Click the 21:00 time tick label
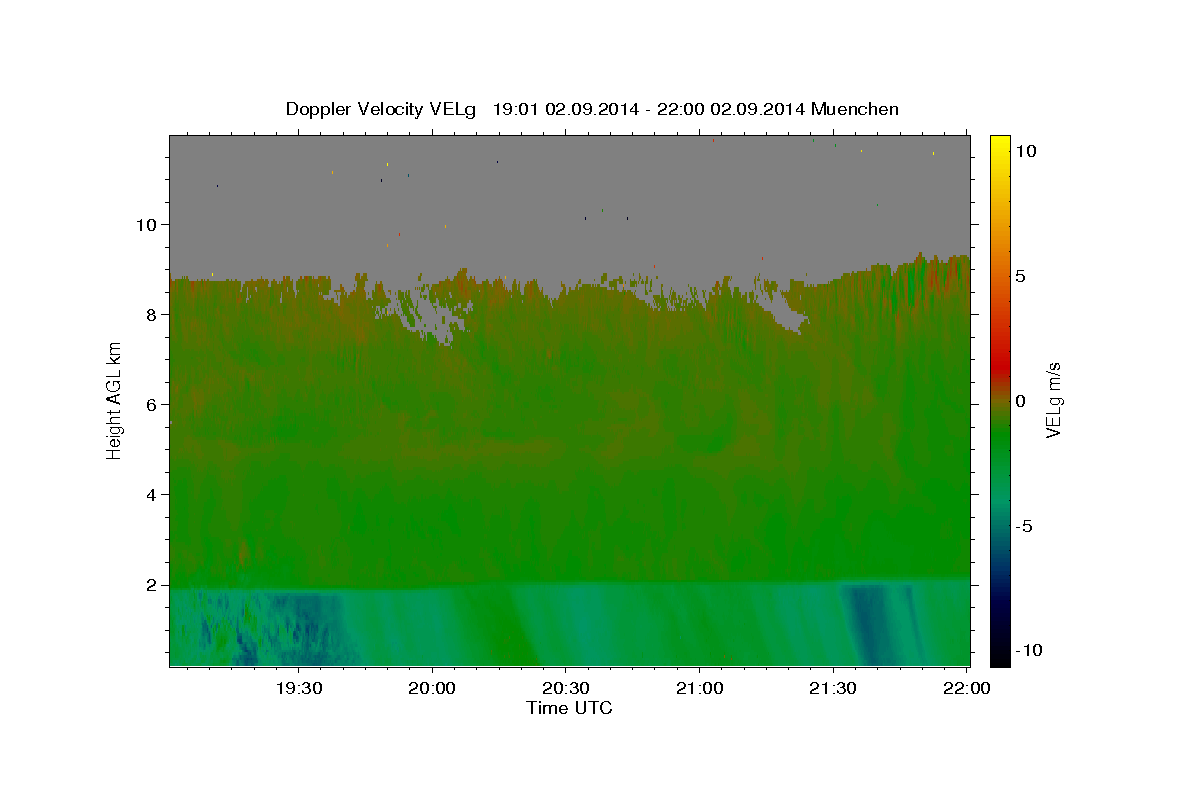 point(699,689)
